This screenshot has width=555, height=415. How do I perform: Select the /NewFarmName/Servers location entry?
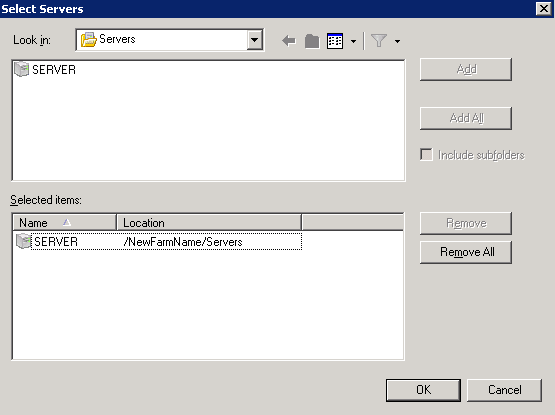pyautogui.click(x=183, y=242)
